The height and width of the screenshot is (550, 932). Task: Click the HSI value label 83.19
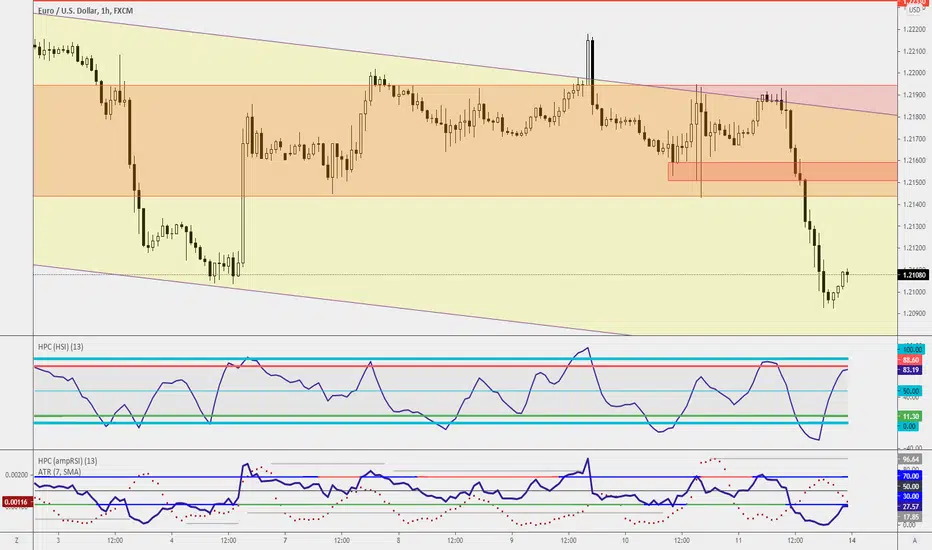point(911,370)
